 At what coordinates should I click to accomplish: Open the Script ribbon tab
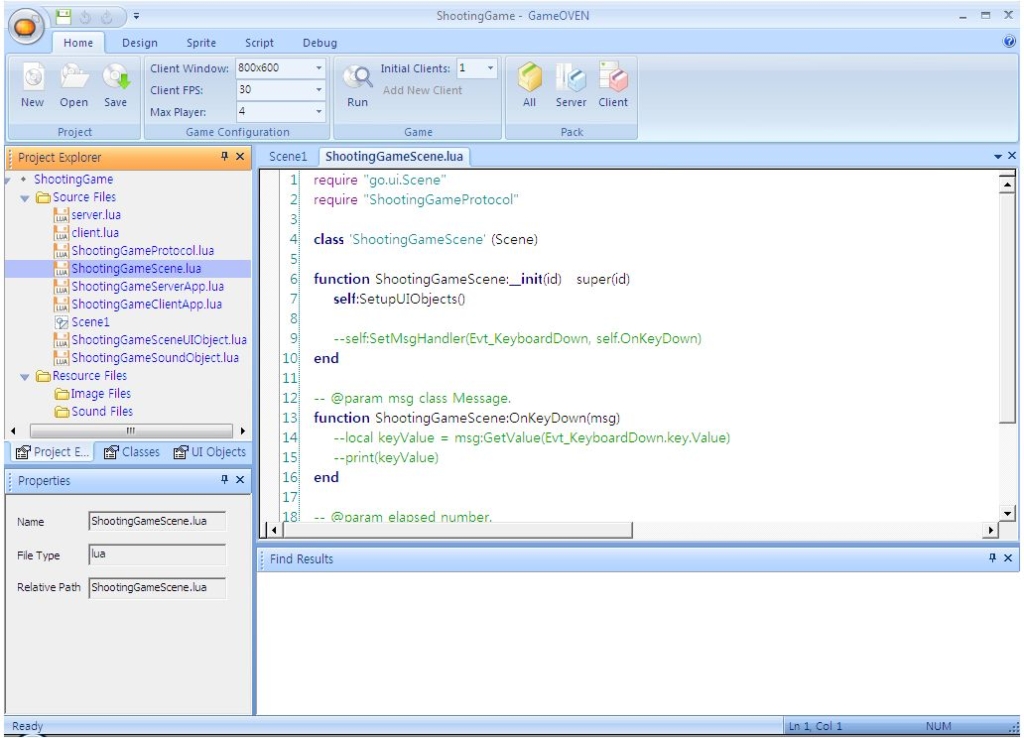(x=259, y=42)
